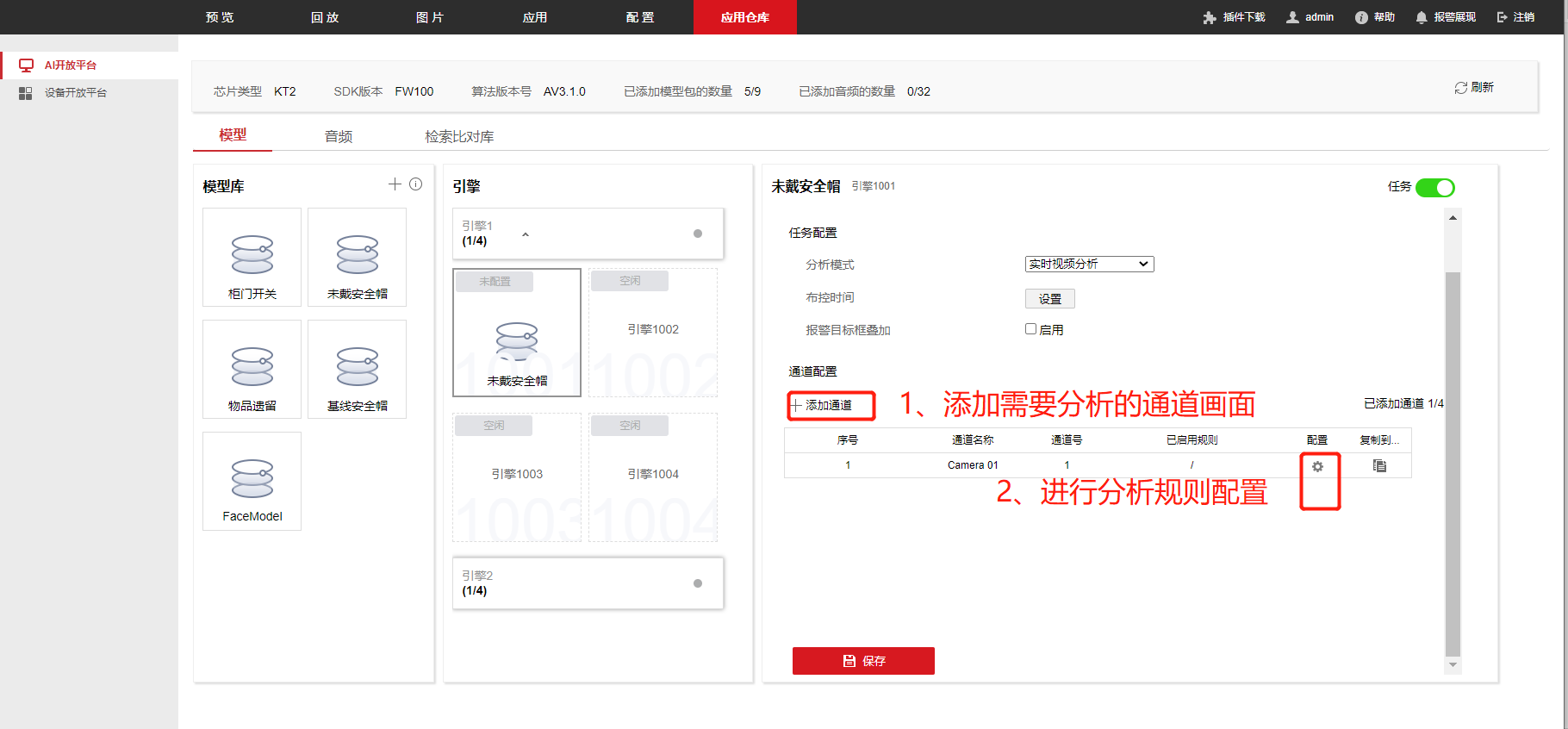Click the 设备开放平台 grid icon
Screen dimensions: 1568x729
26,93
